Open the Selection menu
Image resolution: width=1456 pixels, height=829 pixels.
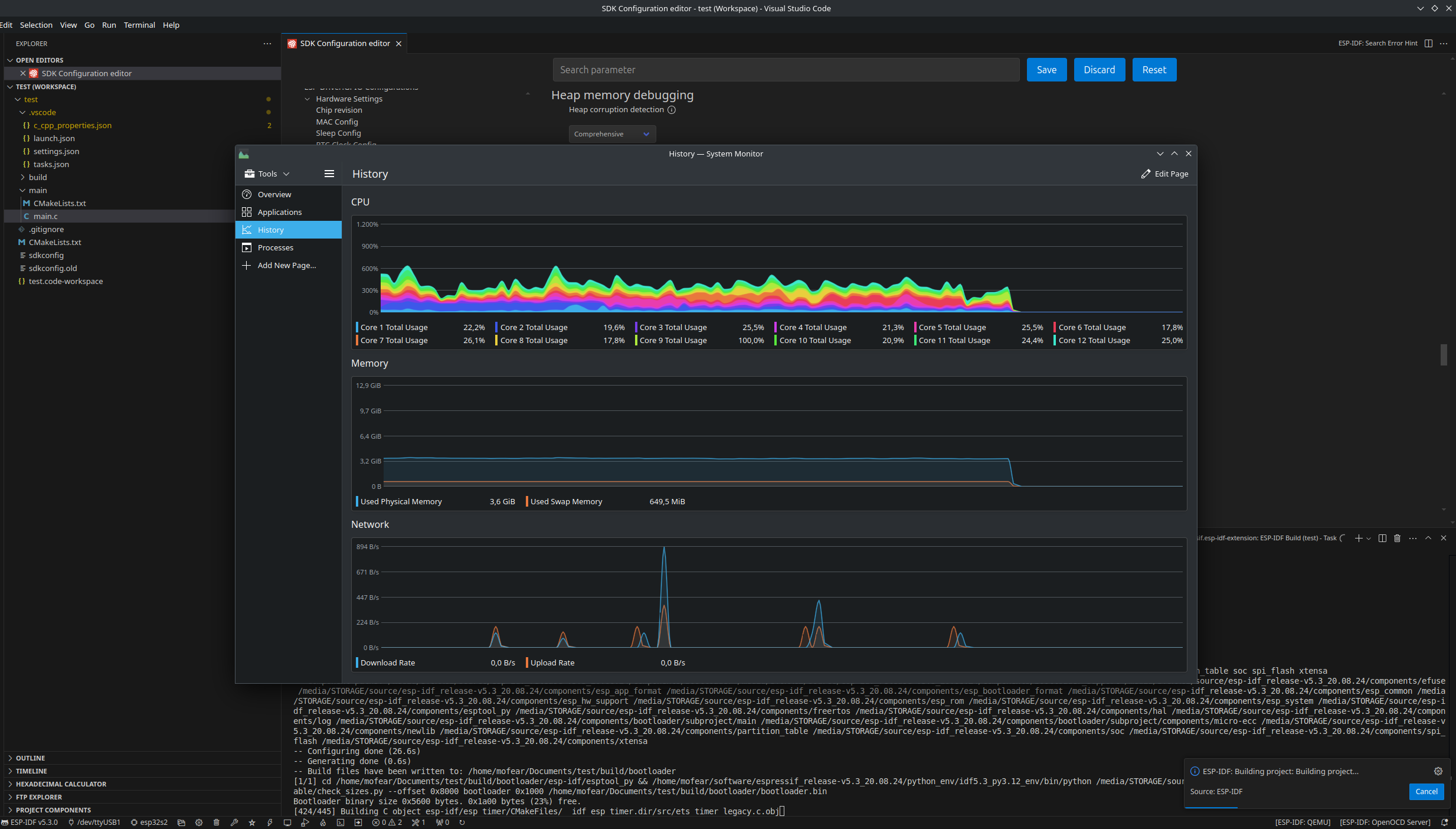36,25
